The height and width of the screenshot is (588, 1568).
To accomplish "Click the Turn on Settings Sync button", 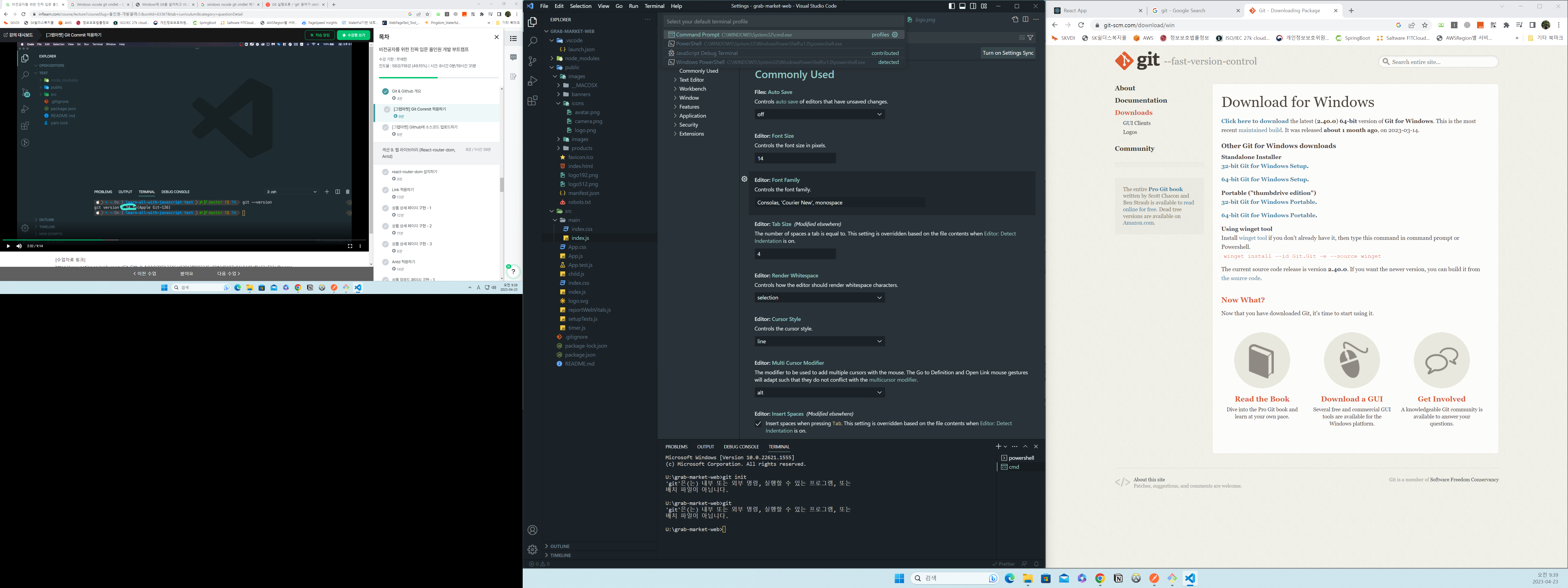I will click(x=1007, y=53).
